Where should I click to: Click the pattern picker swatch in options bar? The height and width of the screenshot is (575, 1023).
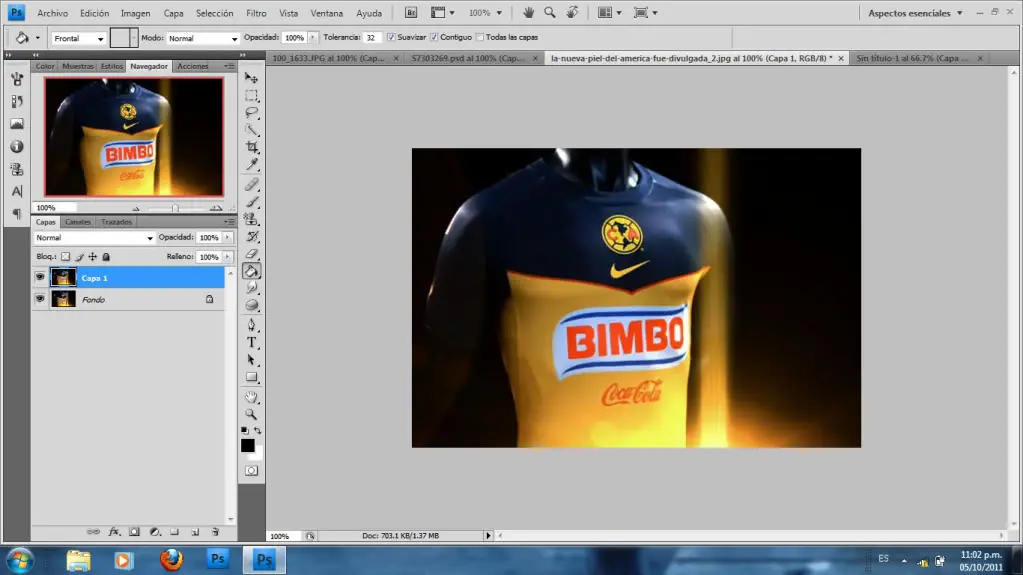[120, 38]
